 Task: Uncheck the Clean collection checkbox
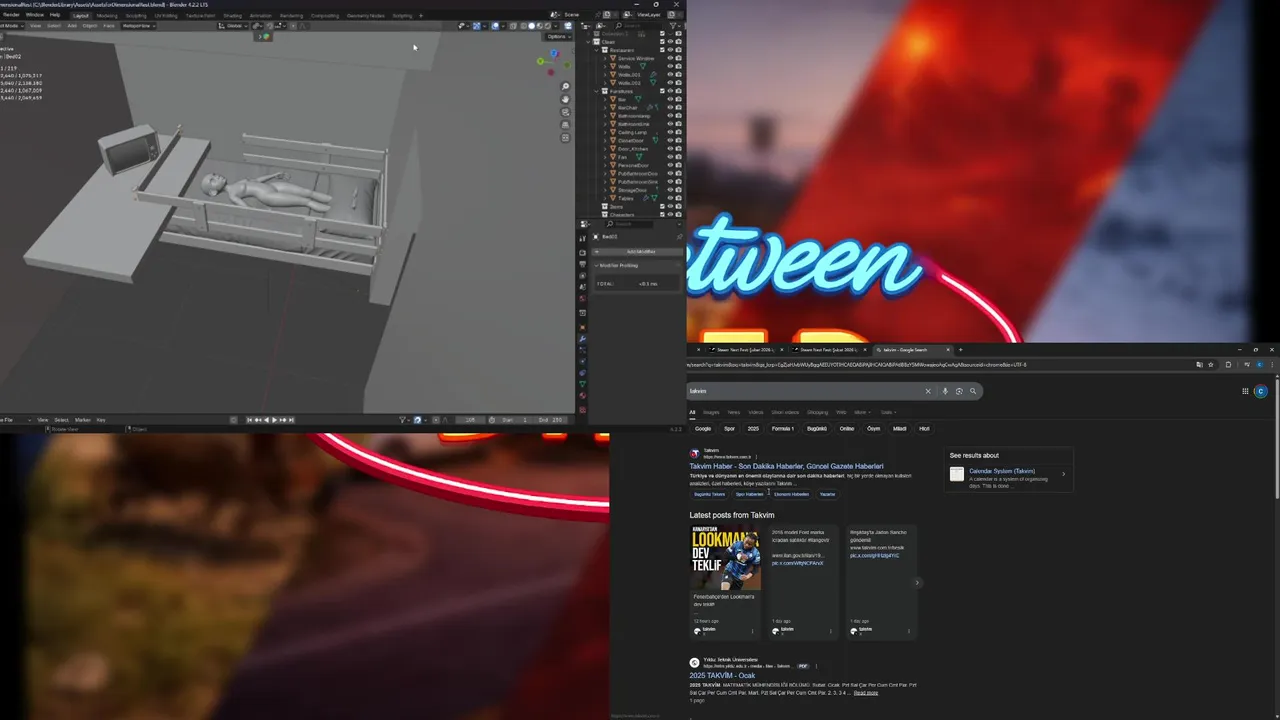[x=662, y=42]
